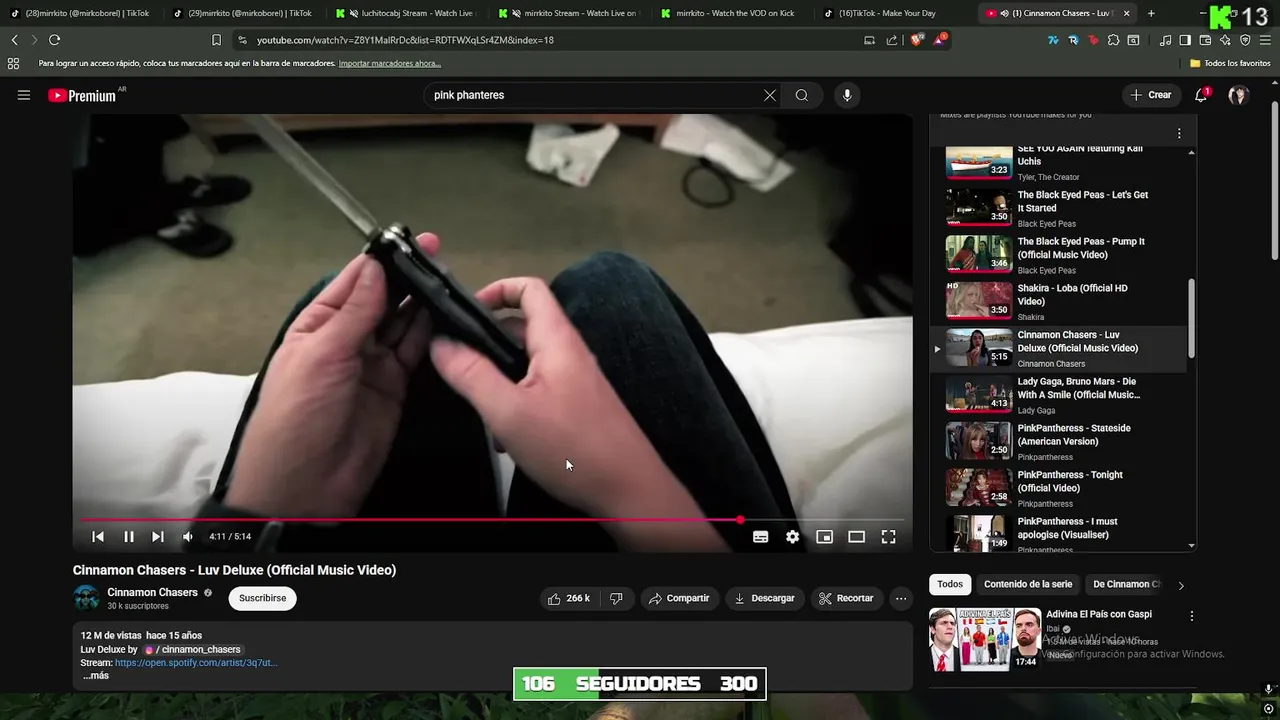
Task: Select PinkPantheress - Tonight in playlist
Action: 1060,488
